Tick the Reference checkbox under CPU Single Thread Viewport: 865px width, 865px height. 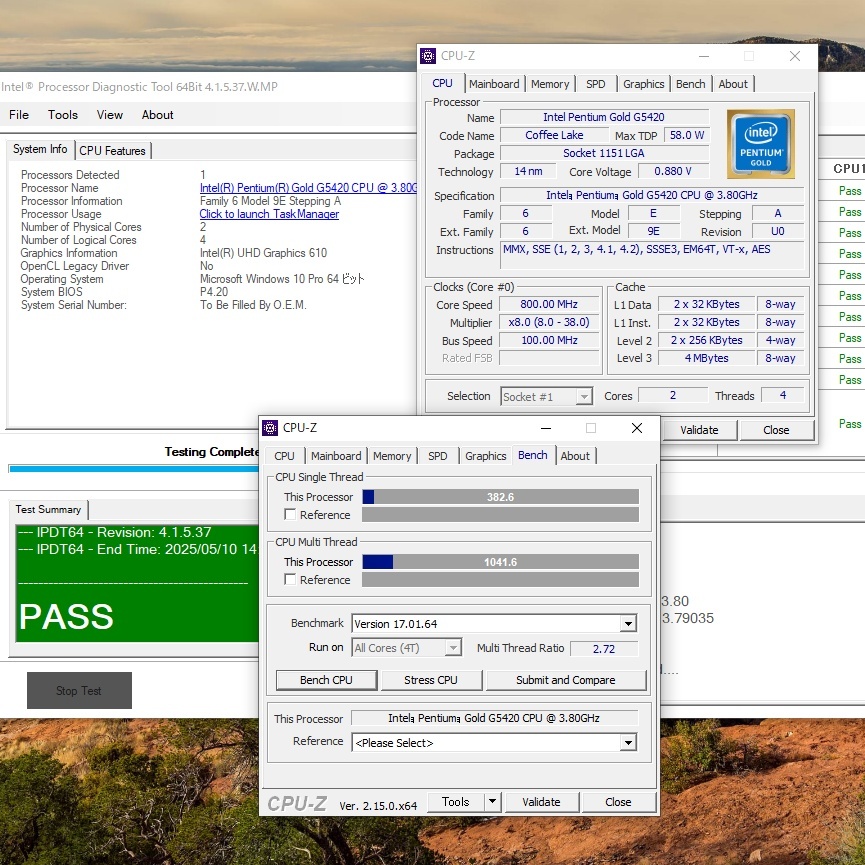[x=290, y=514]
